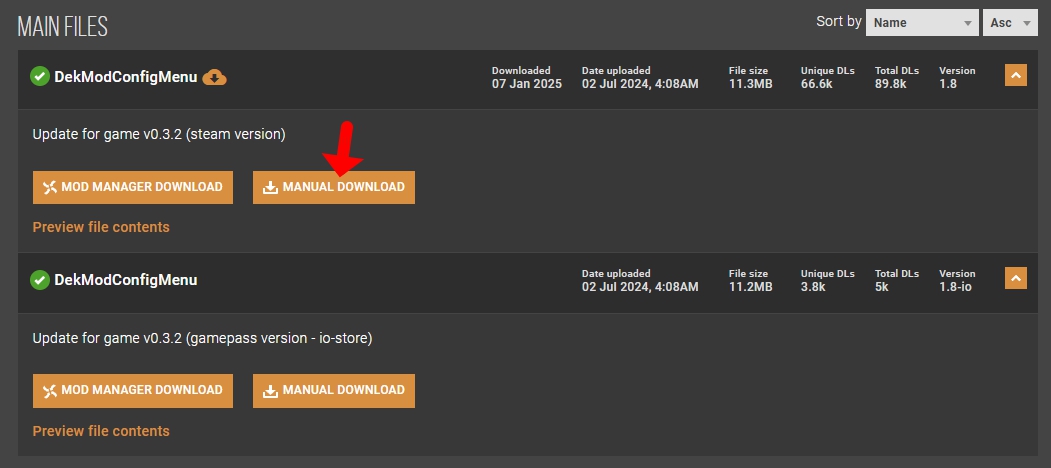This screenshot has width=1051, height=468.
Task: Click Mod Manager Download for the gamepass version
Action: [x=133, y=391]
